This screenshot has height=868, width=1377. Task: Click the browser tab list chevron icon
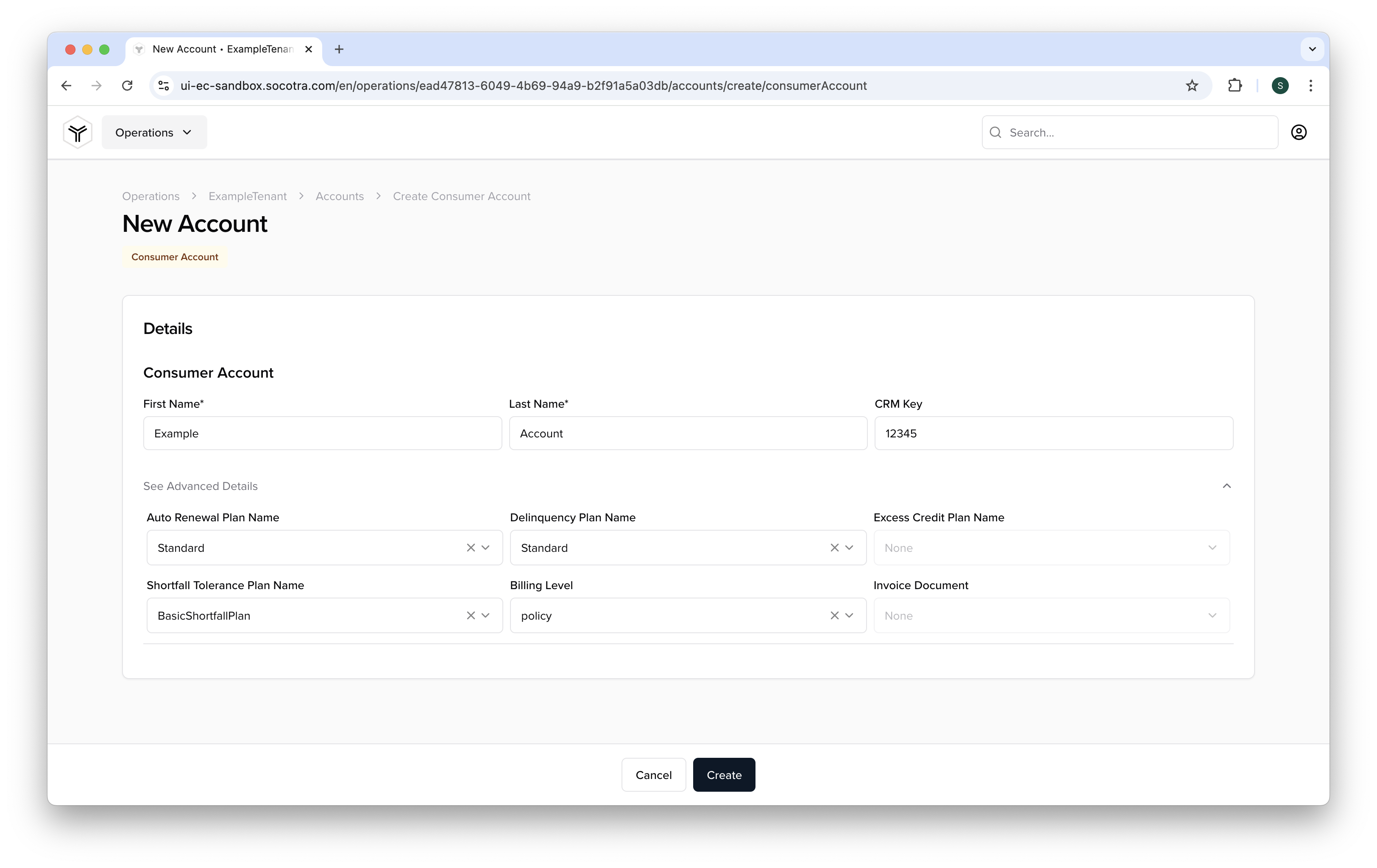click(x=1311, y=49)
